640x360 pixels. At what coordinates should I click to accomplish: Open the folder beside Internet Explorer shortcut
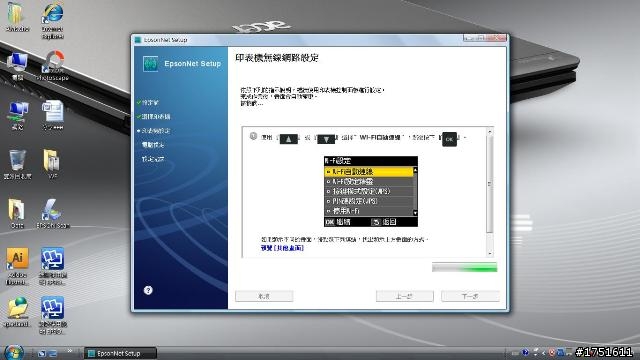coord(17,17)
